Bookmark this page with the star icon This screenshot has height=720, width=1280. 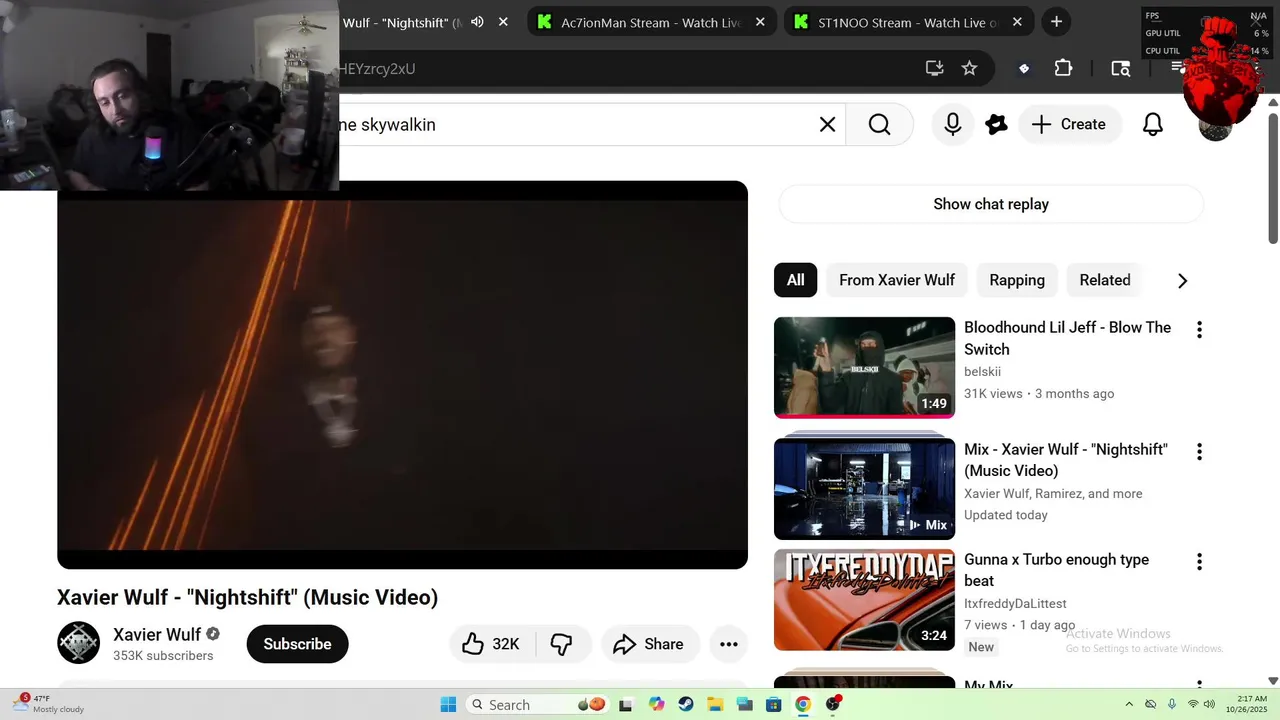(969, 68)
